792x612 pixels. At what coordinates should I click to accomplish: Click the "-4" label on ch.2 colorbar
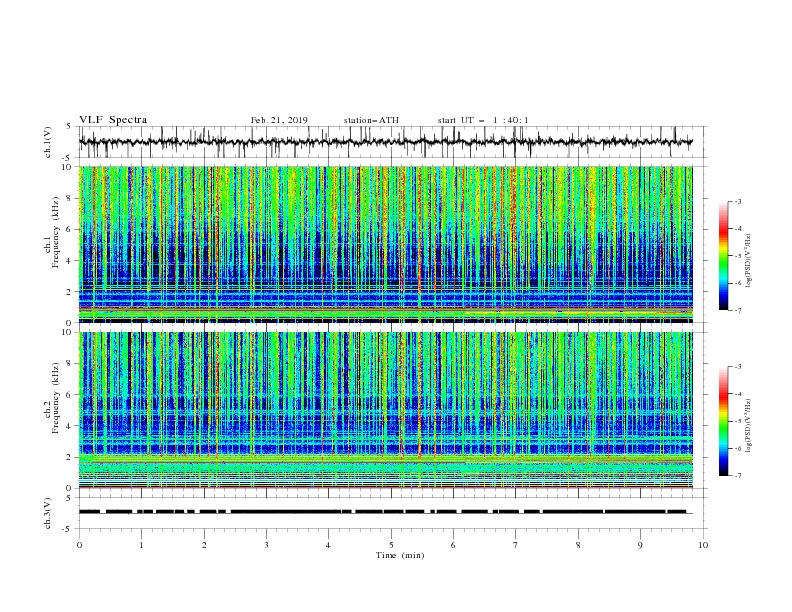point(737,394)
